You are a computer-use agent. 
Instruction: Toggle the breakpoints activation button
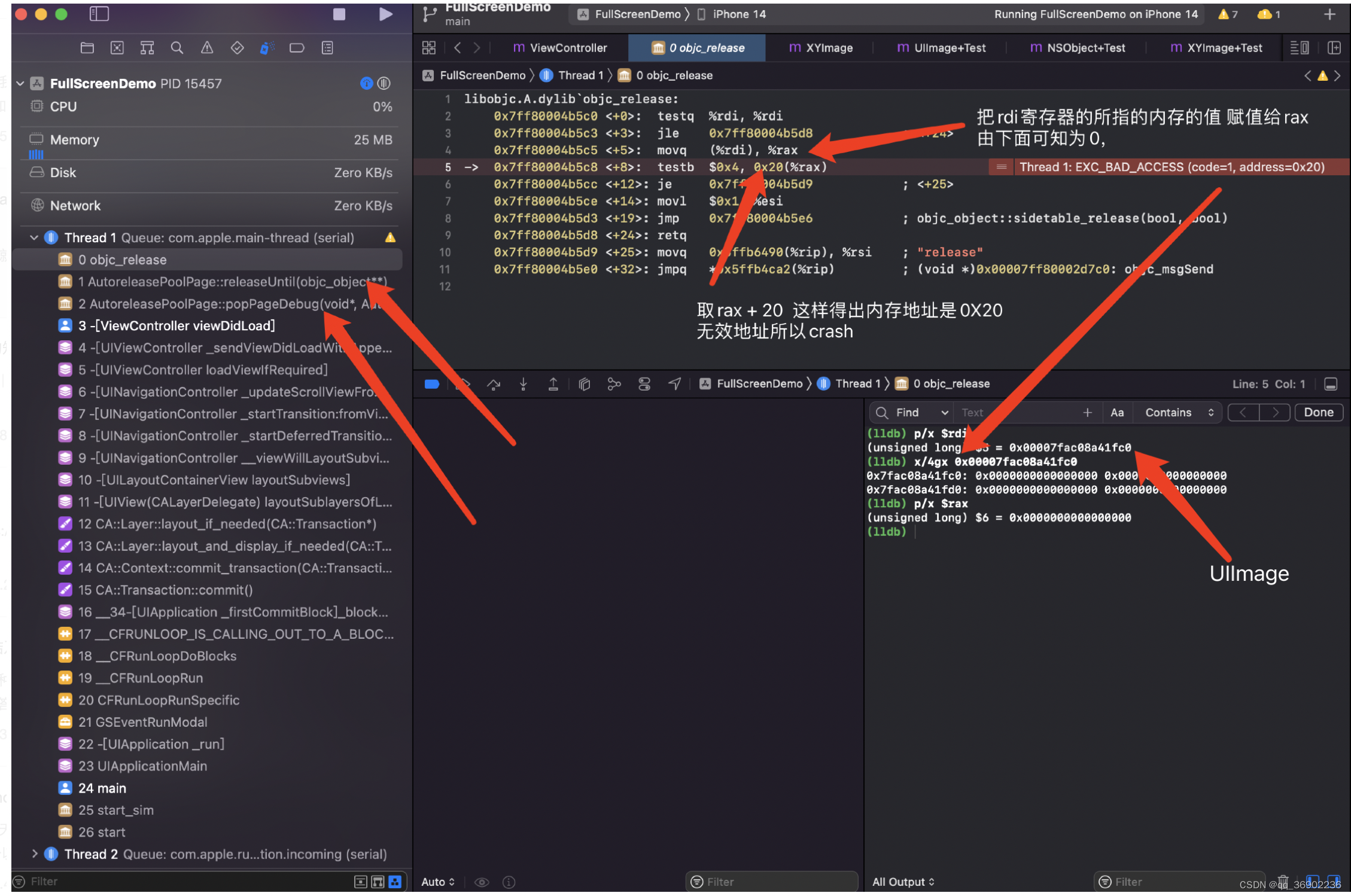point(432,384)
